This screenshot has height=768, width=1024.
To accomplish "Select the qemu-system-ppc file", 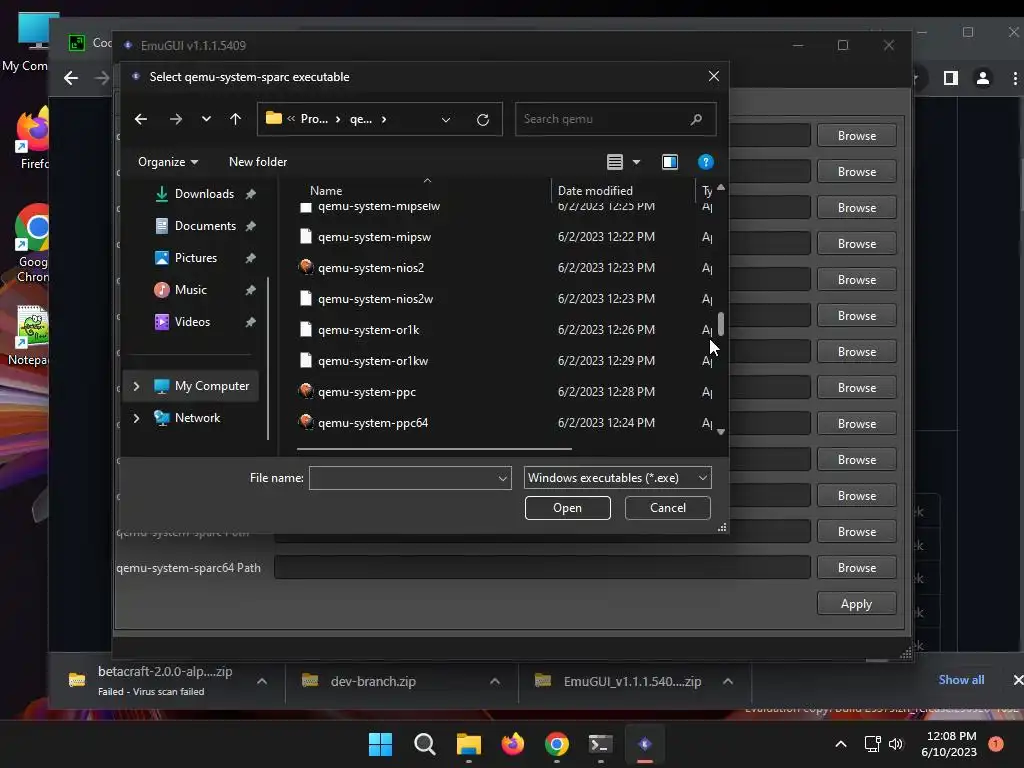I will [x=367, y=392].
